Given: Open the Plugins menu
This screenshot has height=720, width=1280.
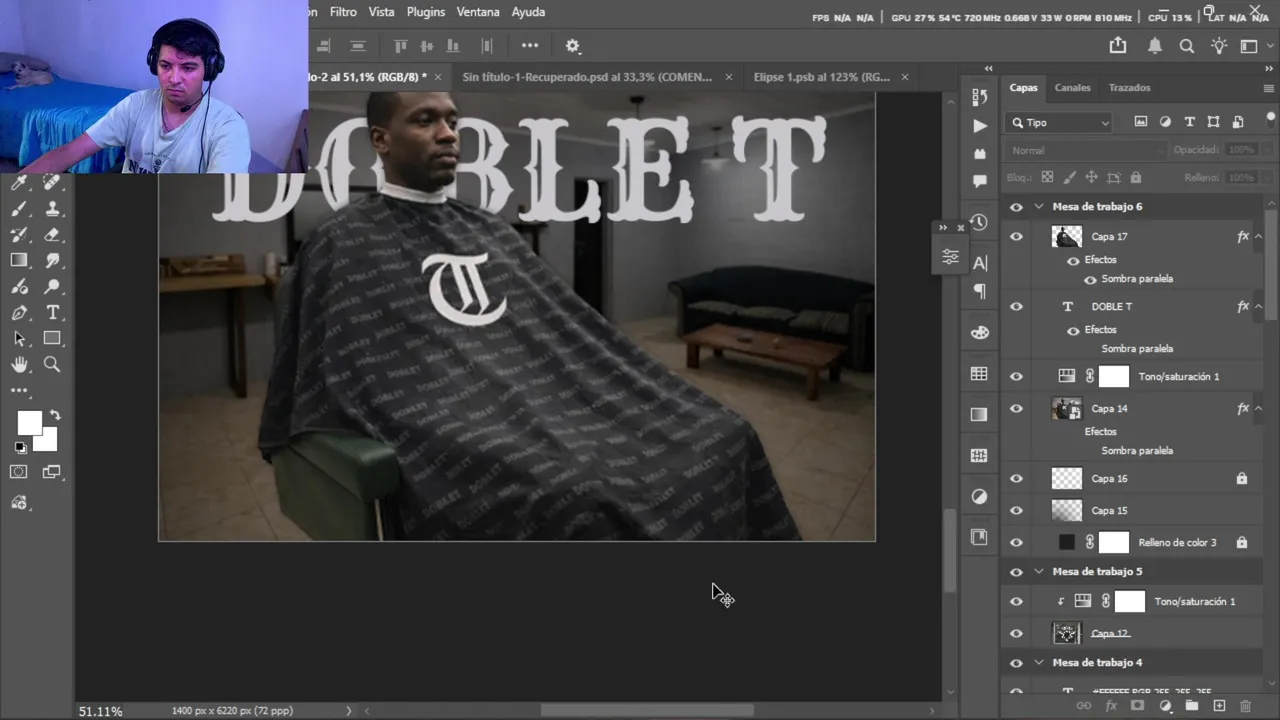Looking at the screenshot, I should [426, 12].
